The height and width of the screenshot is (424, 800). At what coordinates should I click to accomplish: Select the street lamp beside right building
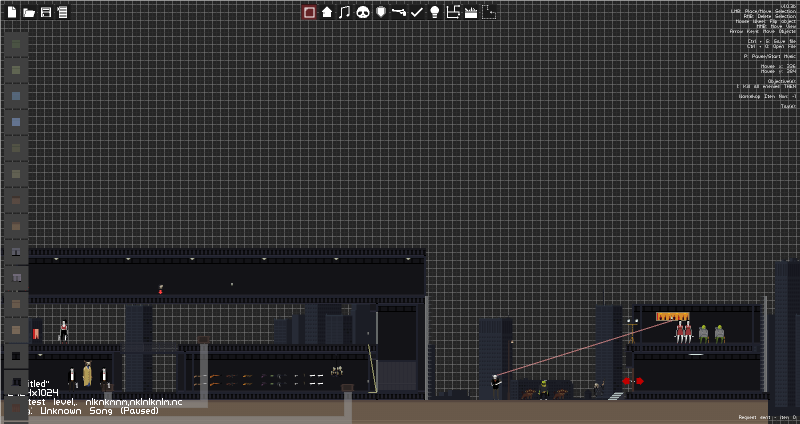coord(633,331)
